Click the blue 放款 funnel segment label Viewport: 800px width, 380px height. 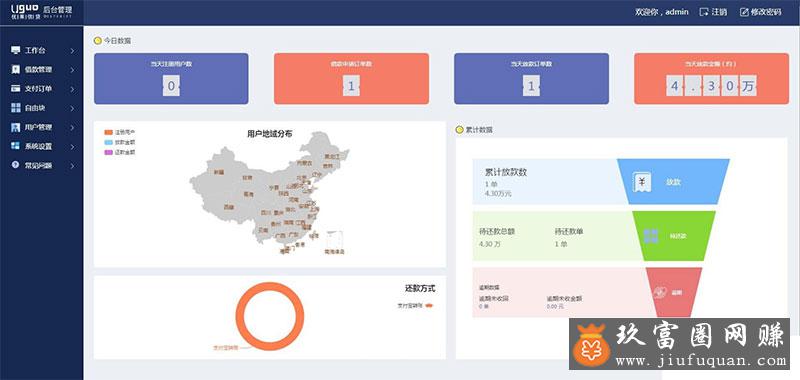click(674, 182)
